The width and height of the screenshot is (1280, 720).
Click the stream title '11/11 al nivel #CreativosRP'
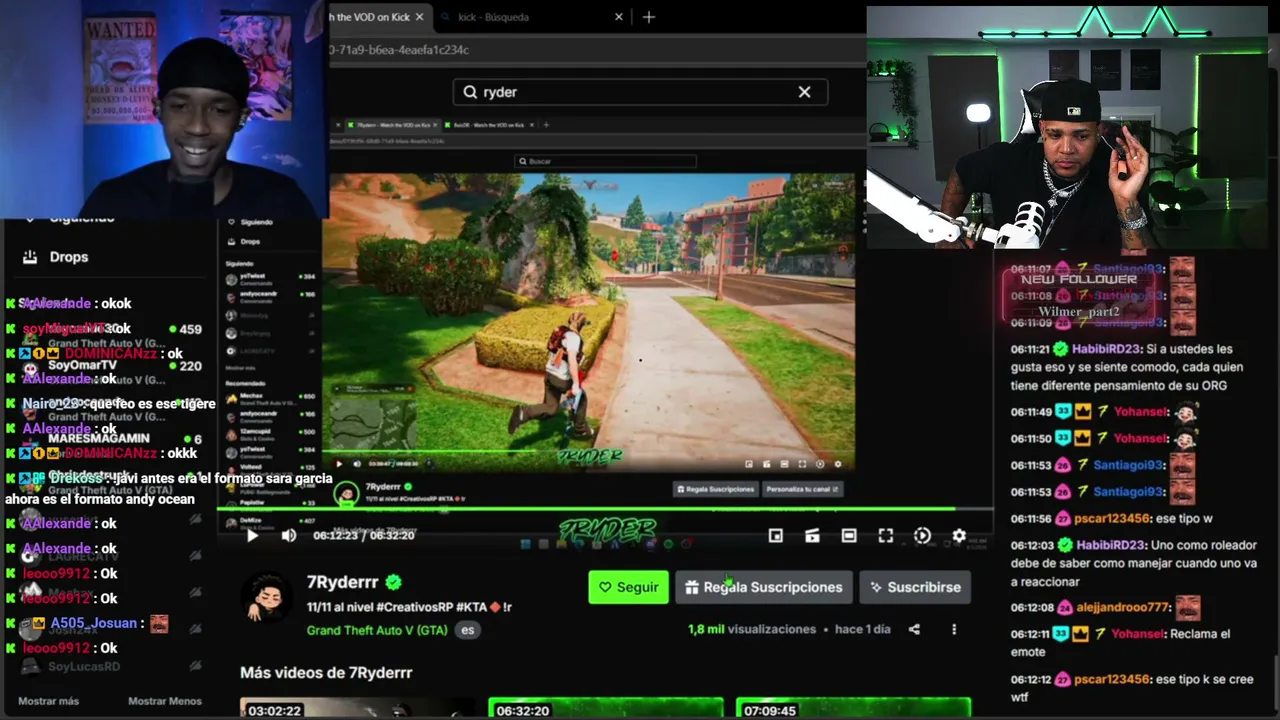click(x=409, y=607)
